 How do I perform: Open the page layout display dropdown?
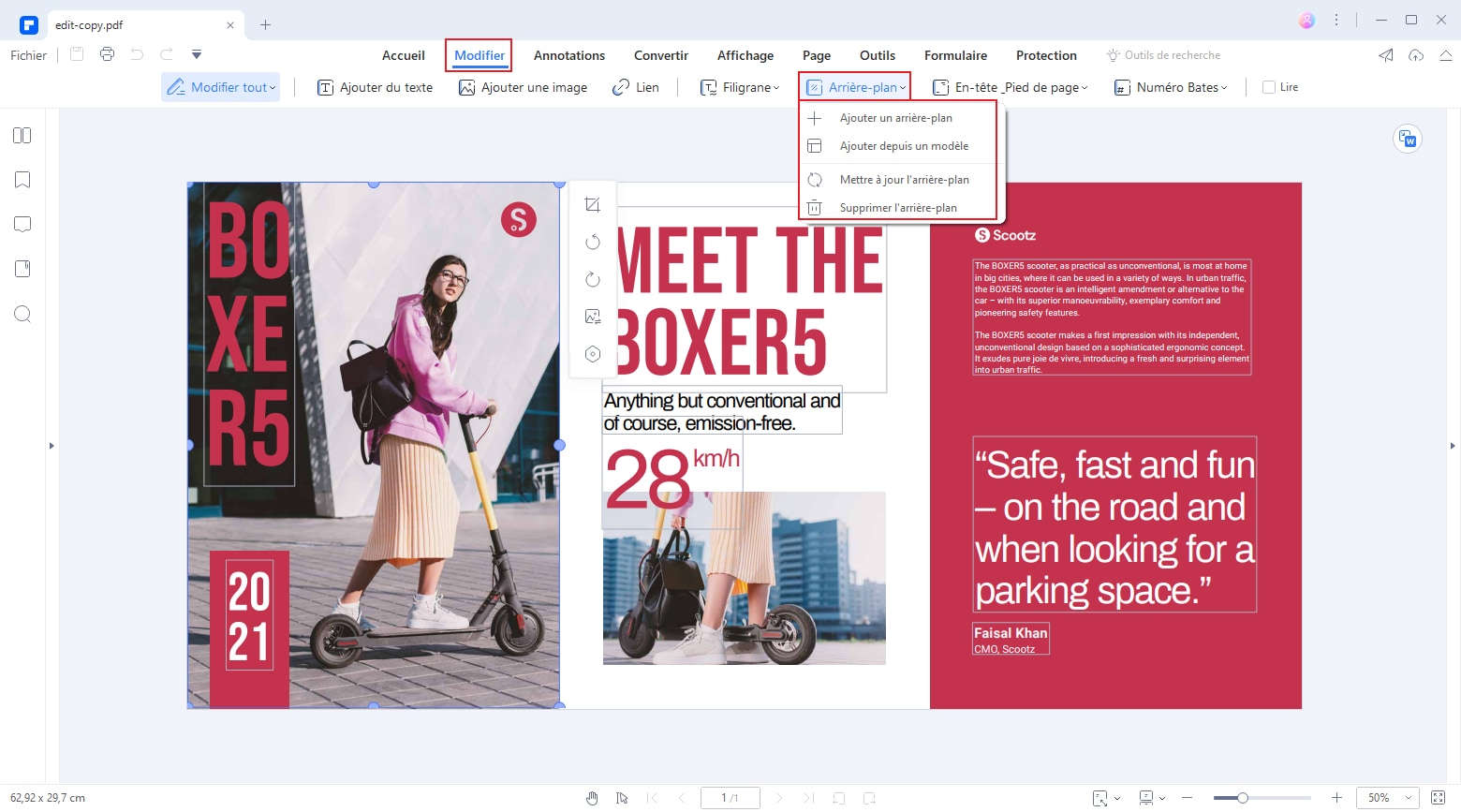pyautogui.click(x=1151, y=798)
